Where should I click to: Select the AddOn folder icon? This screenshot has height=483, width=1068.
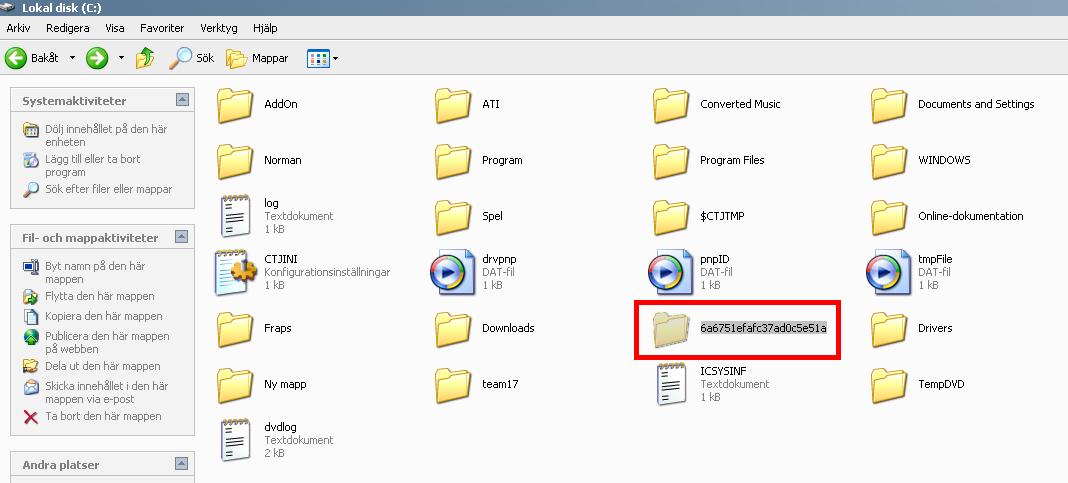click(x=235, y=105)
